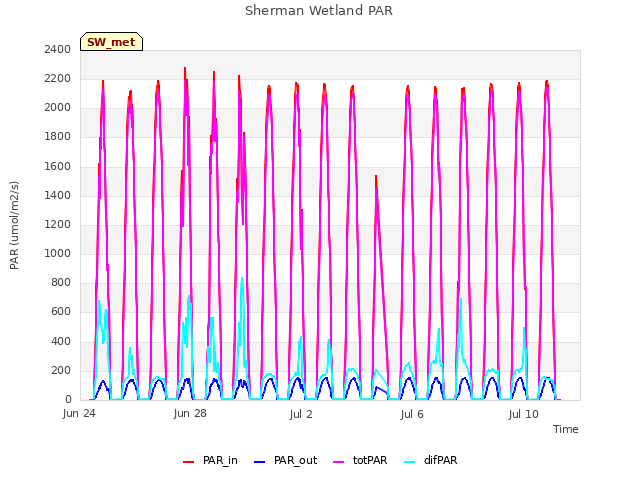The image size is (640, 480).
Task: Toggle the PAR_in legend entry
Action: [210, 460]
